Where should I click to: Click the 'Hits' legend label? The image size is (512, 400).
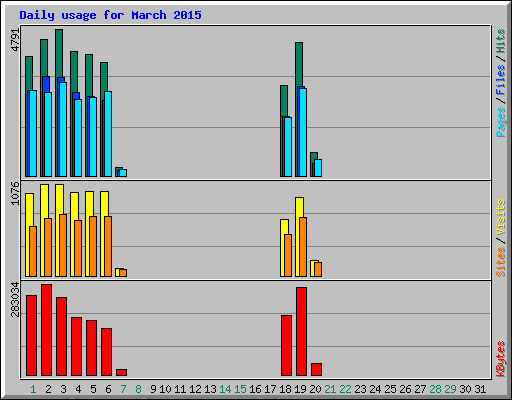tap(501, 42)
